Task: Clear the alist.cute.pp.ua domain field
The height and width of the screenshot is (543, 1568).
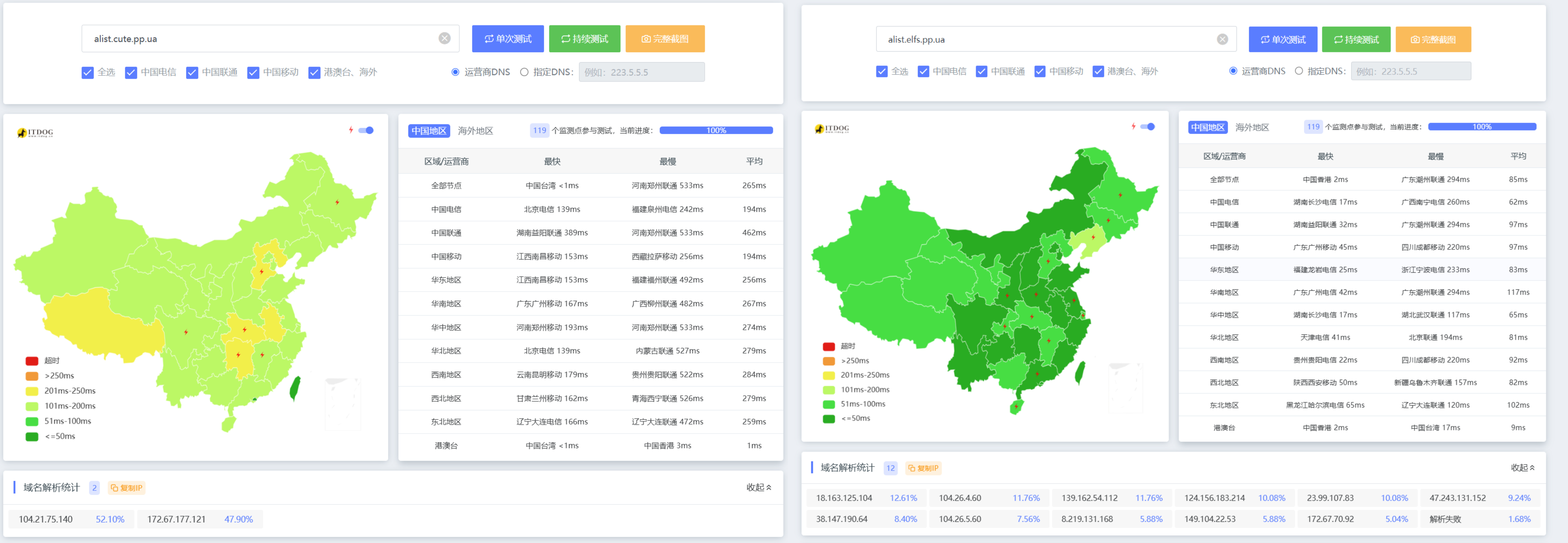Action: (444, 38)
